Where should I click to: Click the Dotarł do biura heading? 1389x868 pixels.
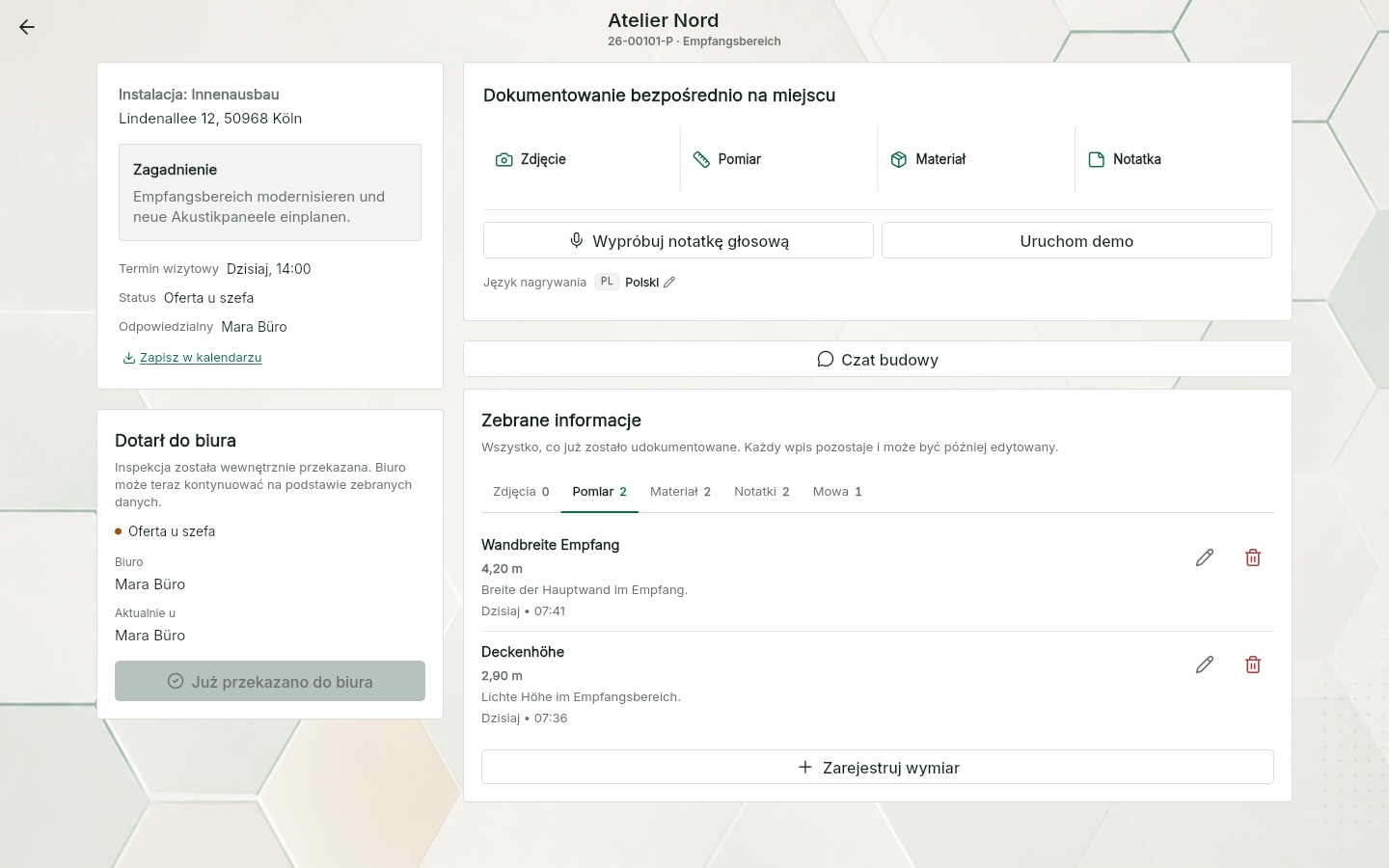pos(176,441)
